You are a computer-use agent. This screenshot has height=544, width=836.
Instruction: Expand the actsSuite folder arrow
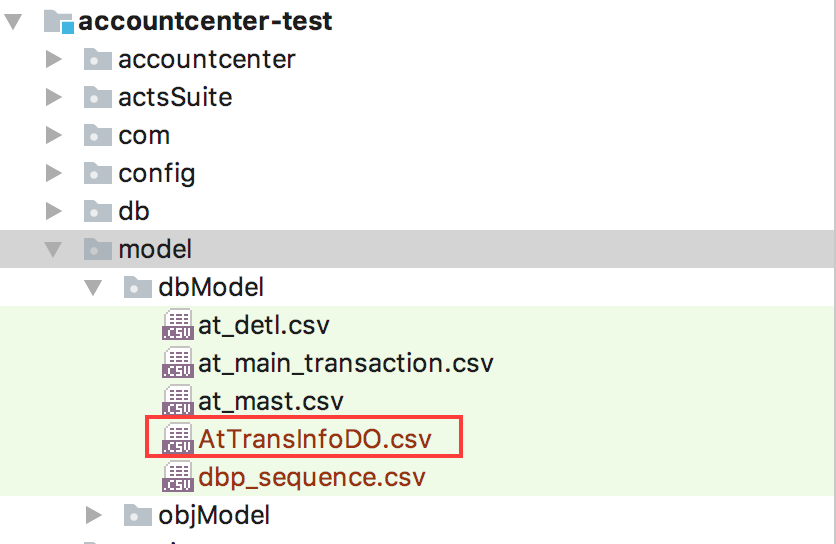pyautogui.click(x=53, y=97)
